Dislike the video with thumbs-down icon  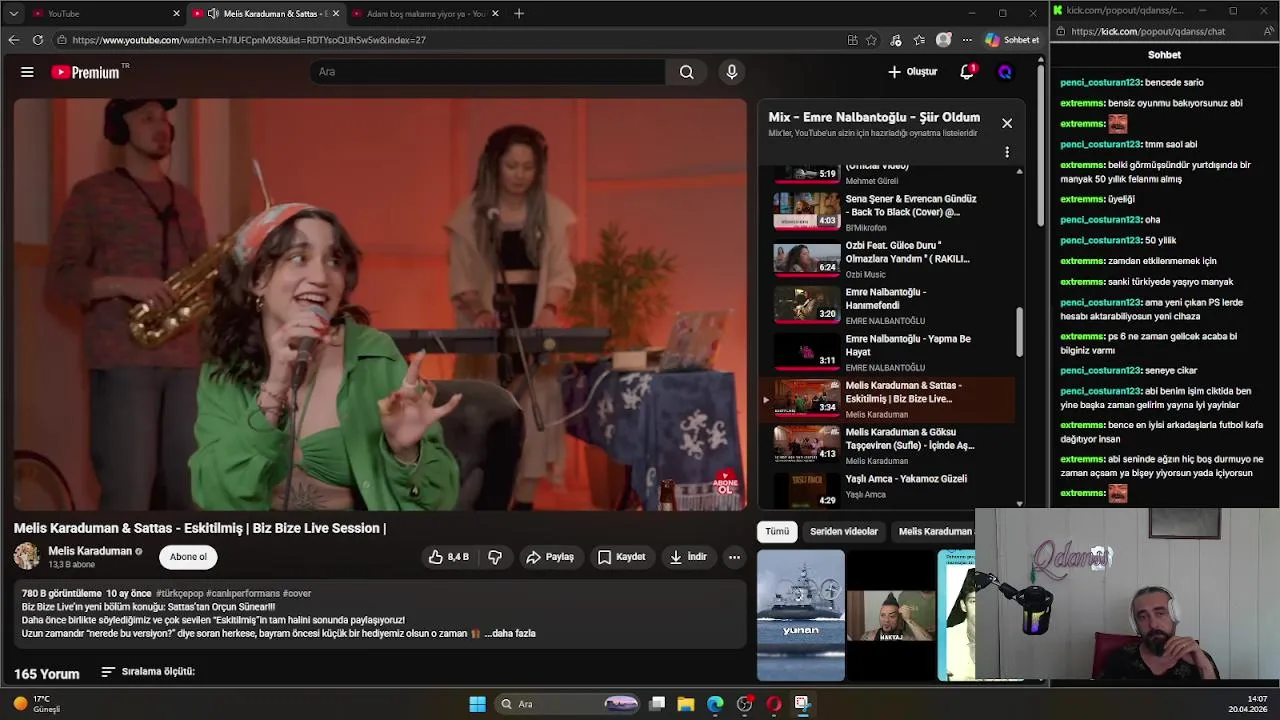click(x=495, y=557)
